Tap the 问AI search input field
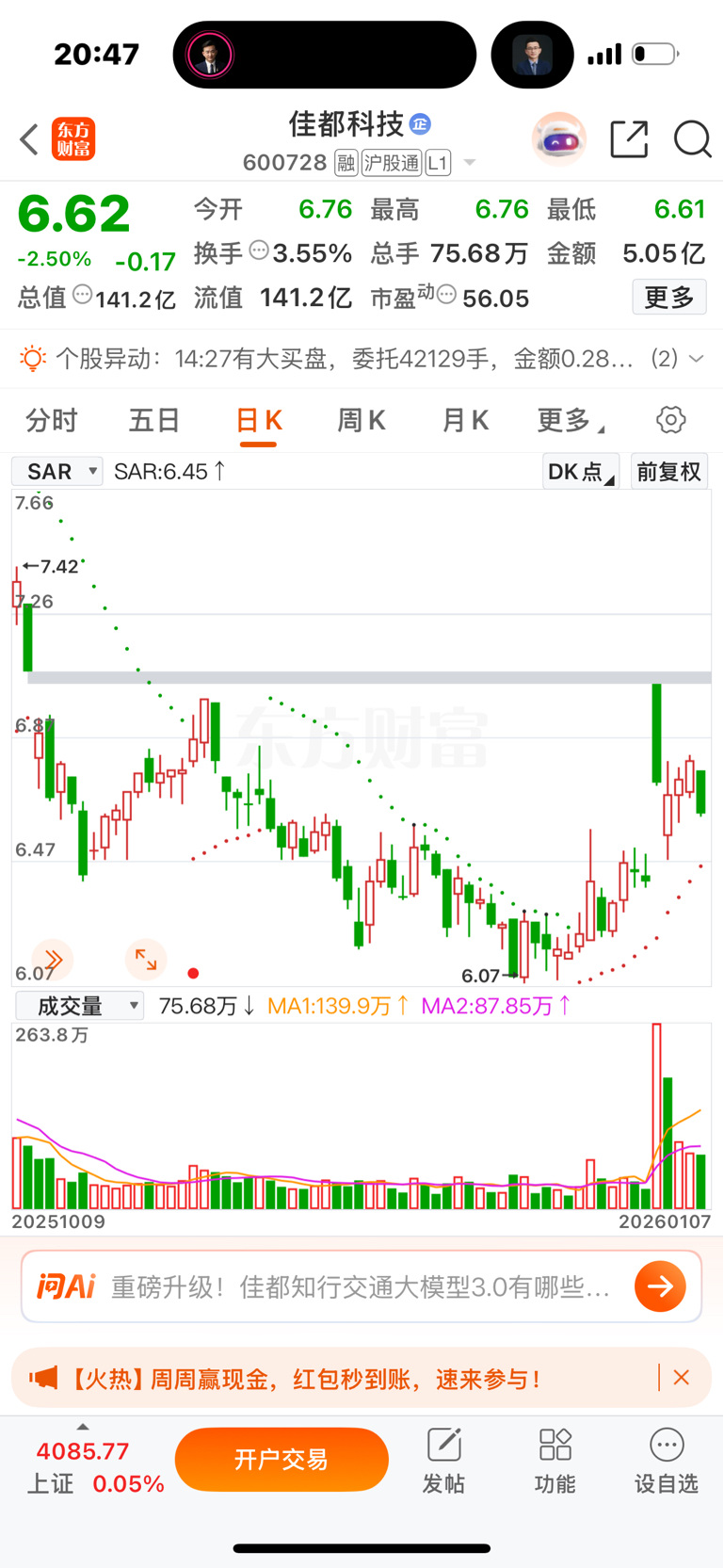The image size is (724, 1568). pos(362,1286)
